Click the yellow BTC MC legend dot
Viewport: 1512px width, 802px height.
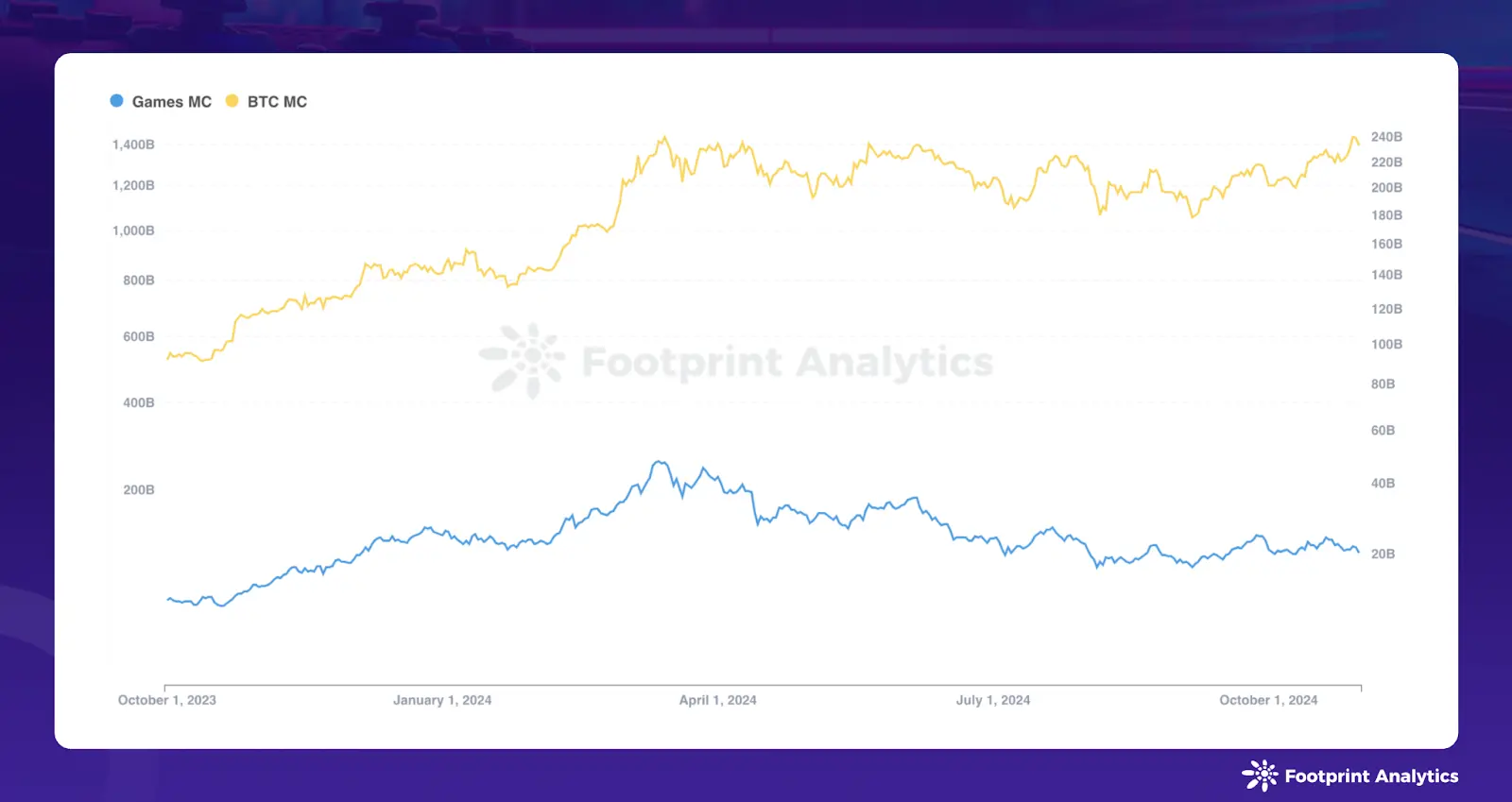point(232,101)
